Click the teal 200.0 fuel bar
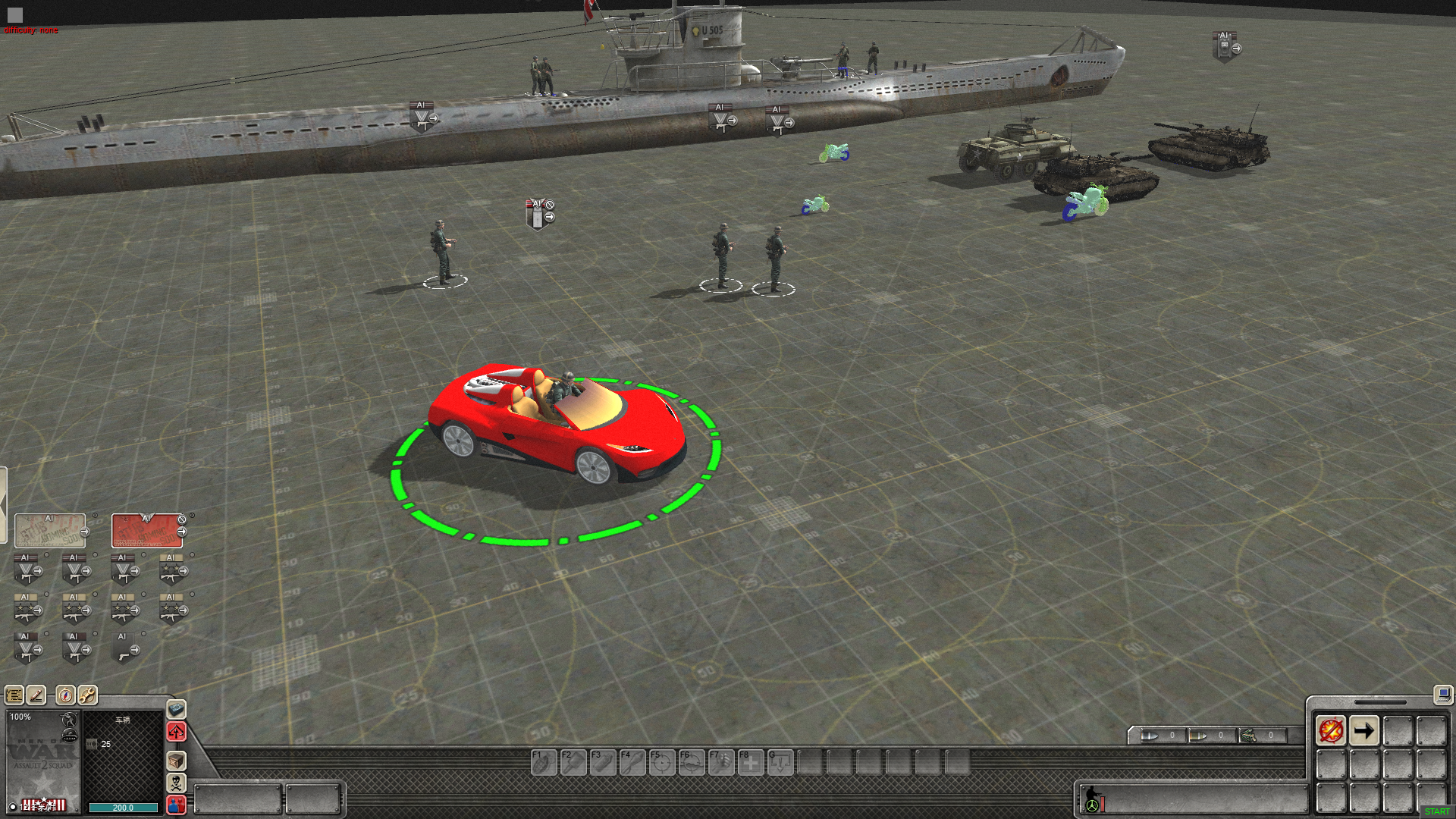Screen dimensions: 1456x819 (x=123, y=808)
